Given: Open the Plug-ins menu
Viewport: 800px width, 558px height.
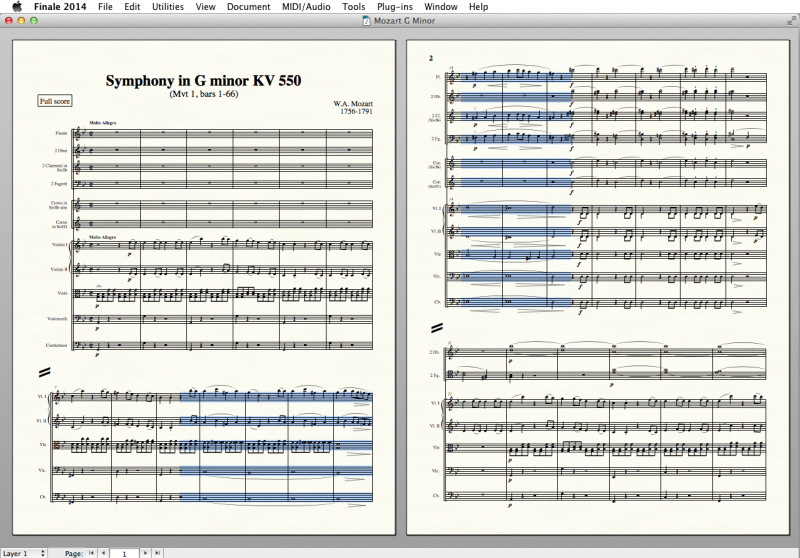Looking at the screenshot, I should [394, 7].
